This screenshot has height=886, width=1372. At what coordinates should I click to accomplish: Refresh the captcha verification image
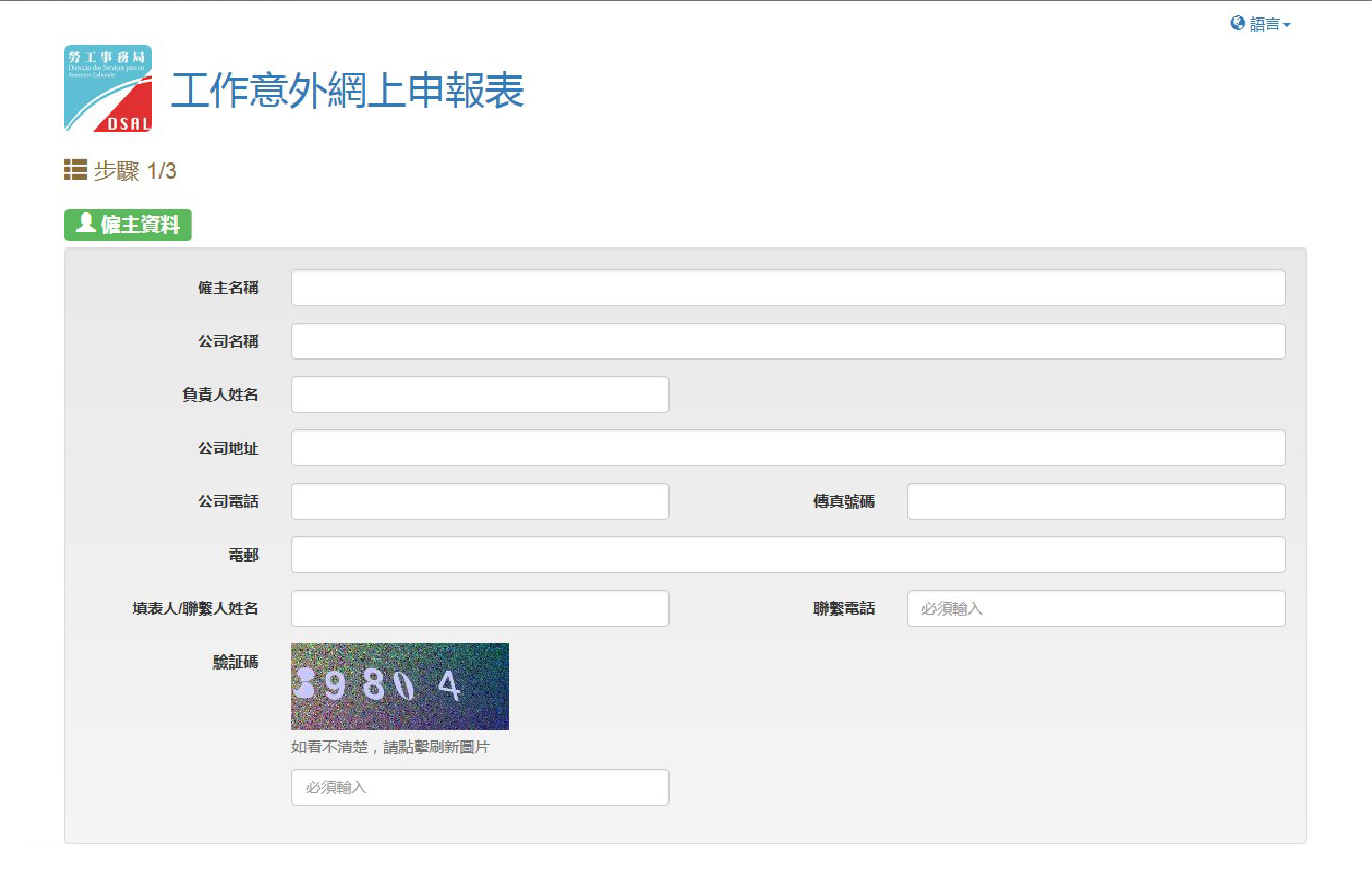tap(400, 686)
